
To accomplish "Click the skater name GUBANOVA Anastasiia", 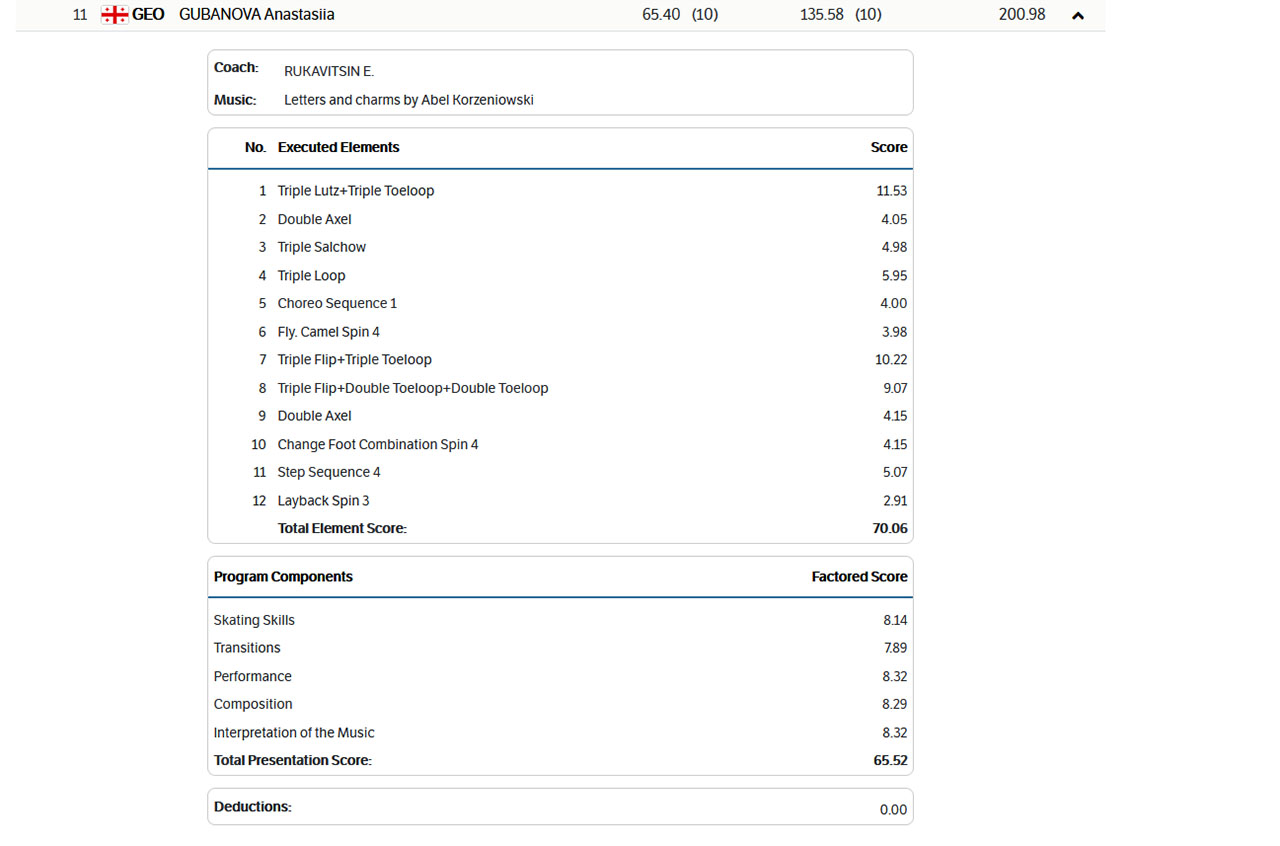I will point(256,15).
